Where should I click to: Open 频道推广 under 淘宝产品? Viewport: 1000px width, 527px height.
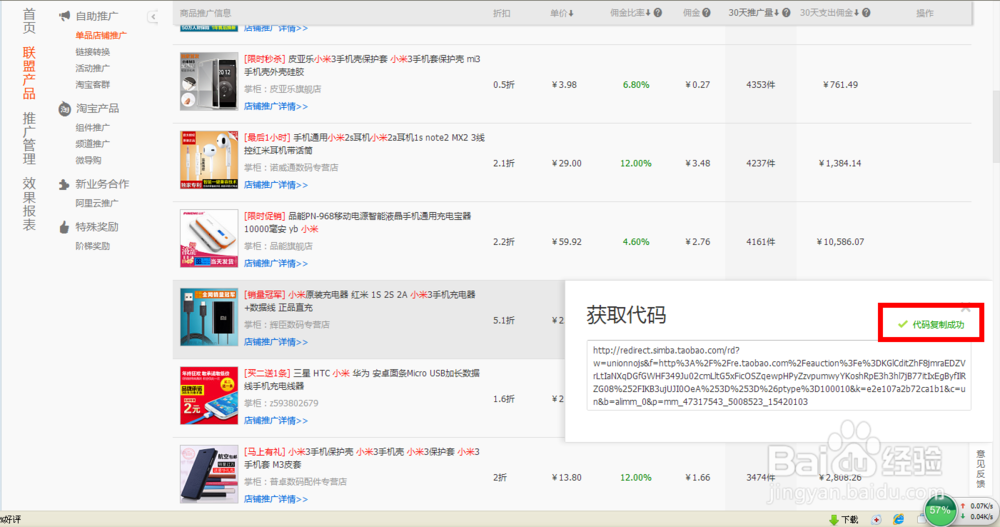click(x=92, y=144)
